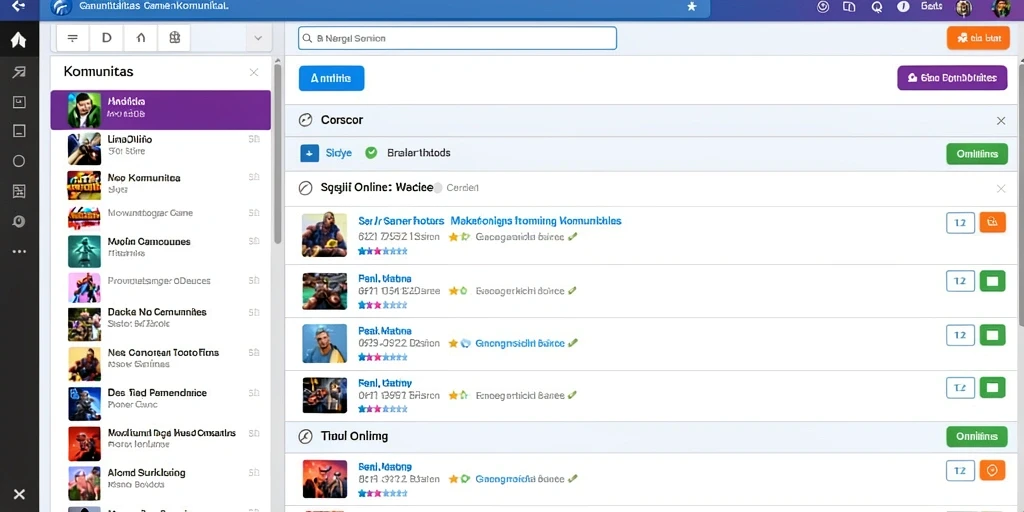Click the X icon at the sidebar bottom
1024x512 pixels.
19,494
